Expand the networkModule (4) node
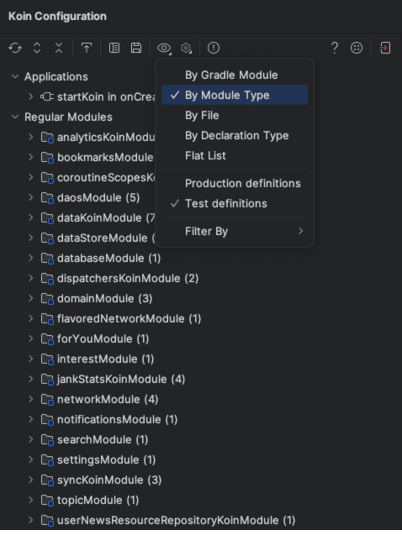 click(31, 399)
